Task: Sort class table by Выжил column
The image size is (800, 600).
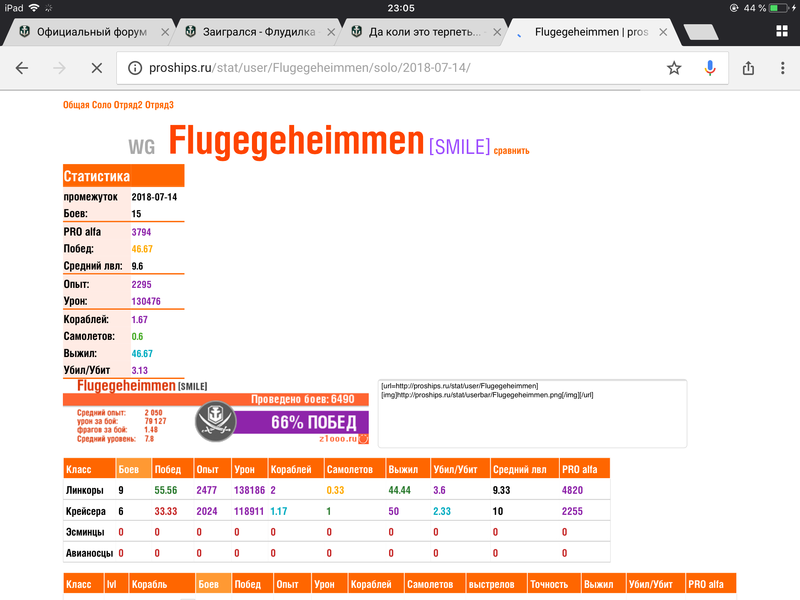Action: pos(408,469)
